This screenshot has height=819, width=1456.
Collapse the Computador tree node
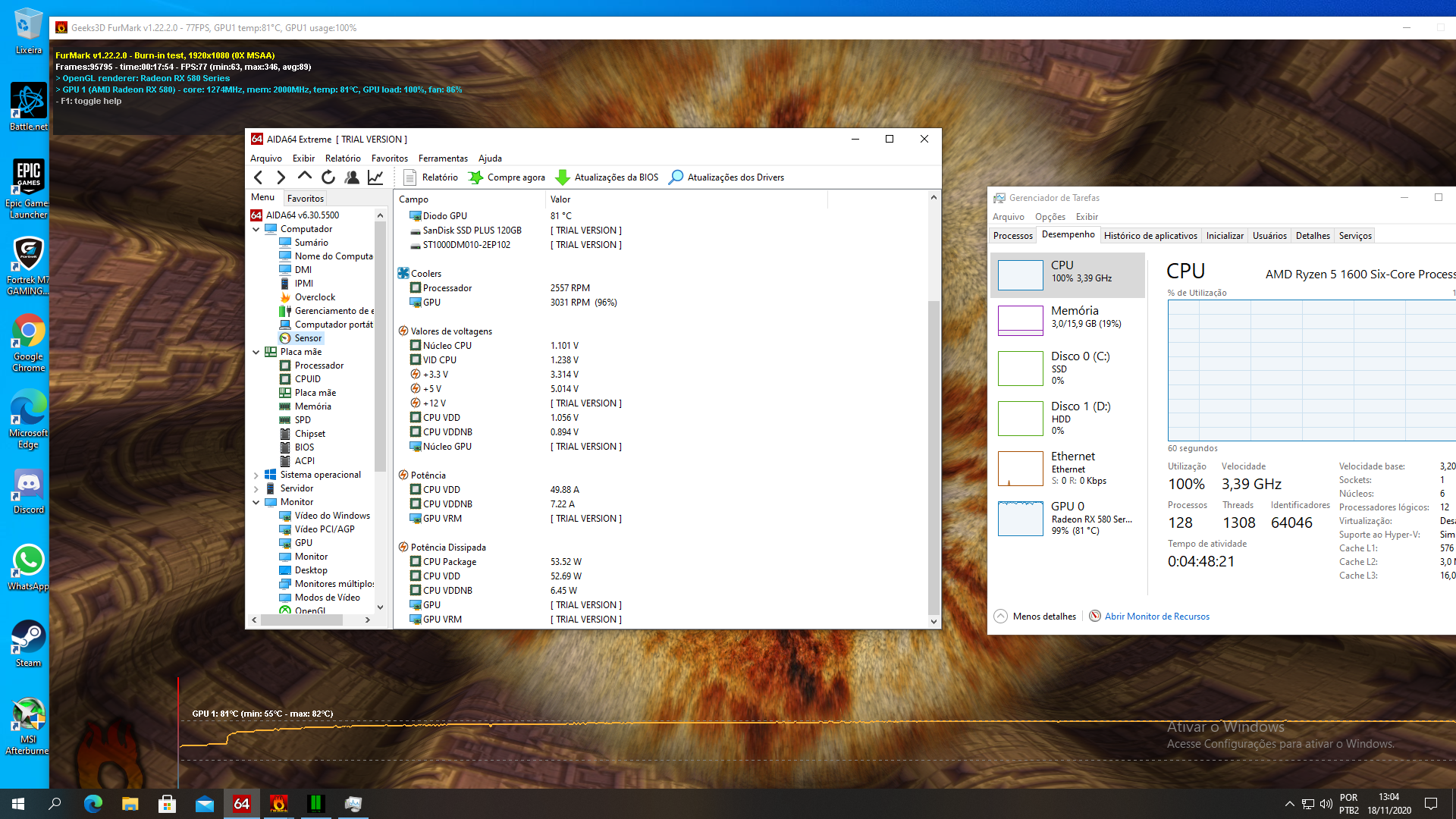(x=256, y=229)
